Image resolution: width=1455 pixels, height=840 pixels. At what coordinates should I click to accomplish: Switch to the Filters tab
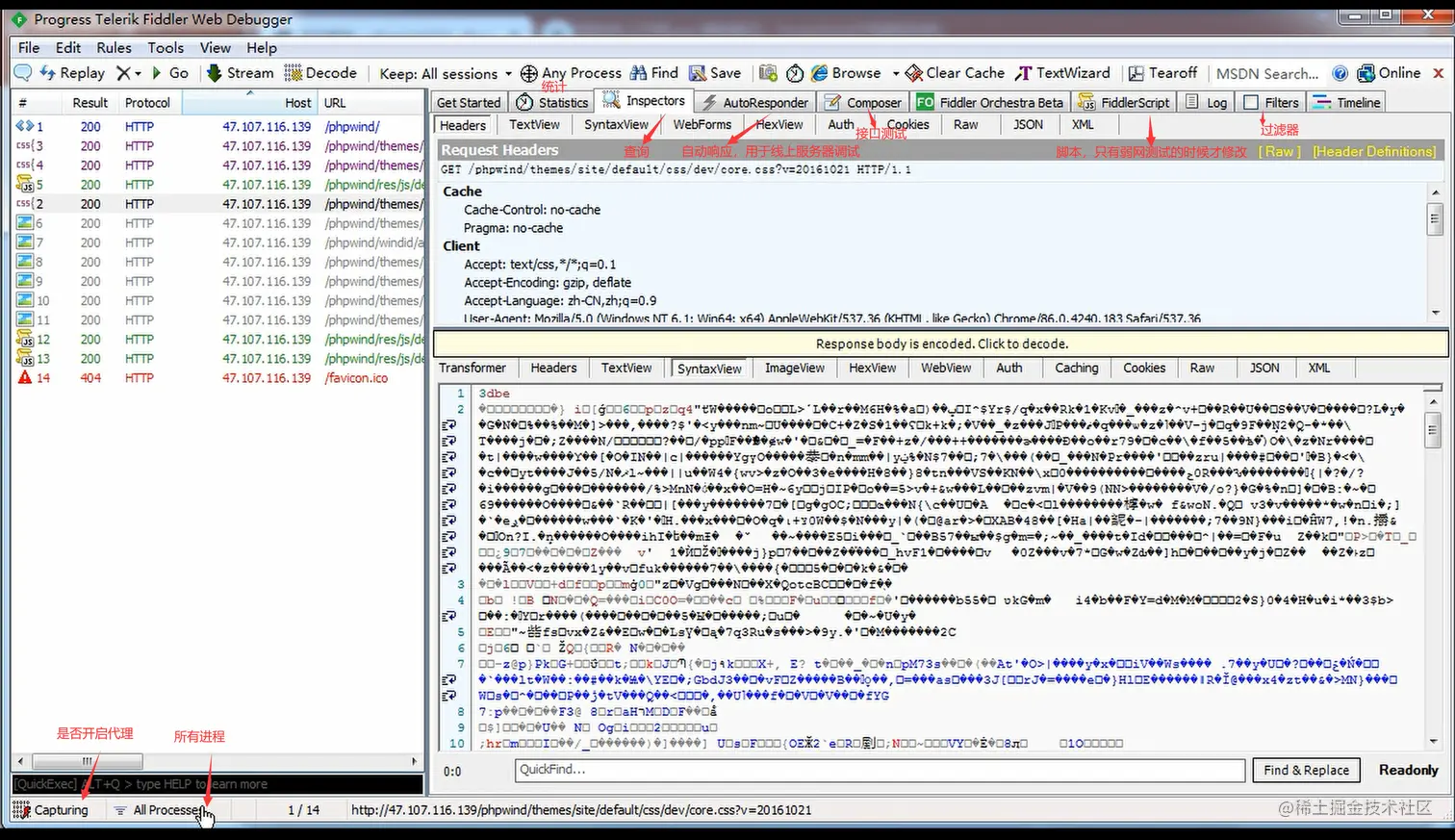(1271, 103)
